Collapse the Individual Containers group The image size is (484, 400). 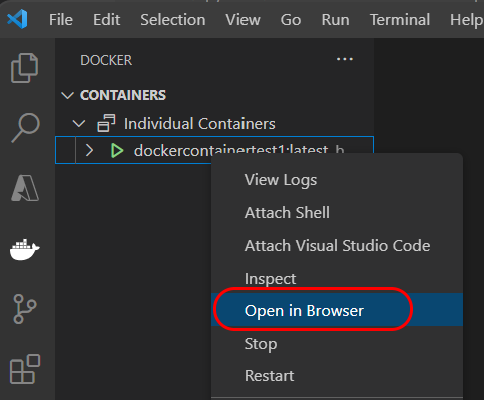click(79, 124)
